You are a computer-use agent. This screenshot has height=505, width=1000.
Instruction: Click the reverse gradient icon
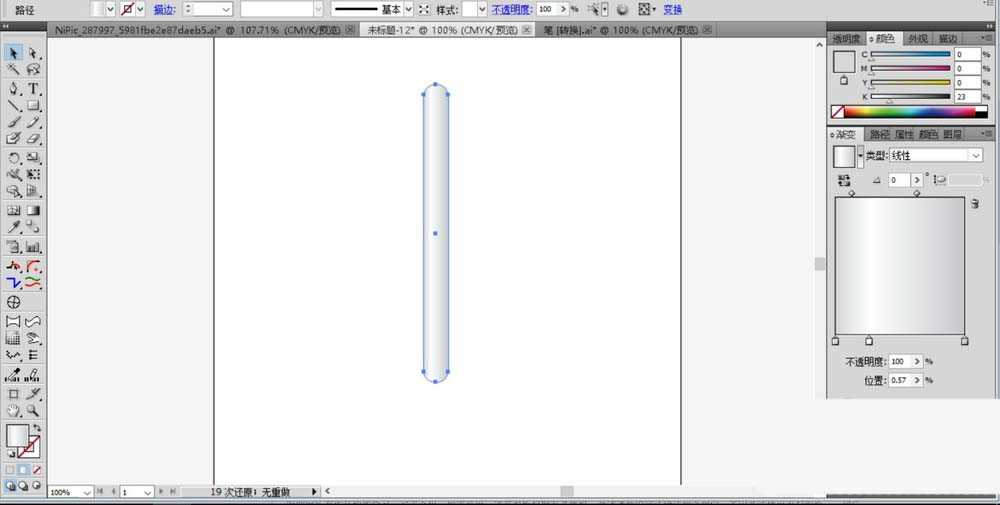[x=844, y=180]
